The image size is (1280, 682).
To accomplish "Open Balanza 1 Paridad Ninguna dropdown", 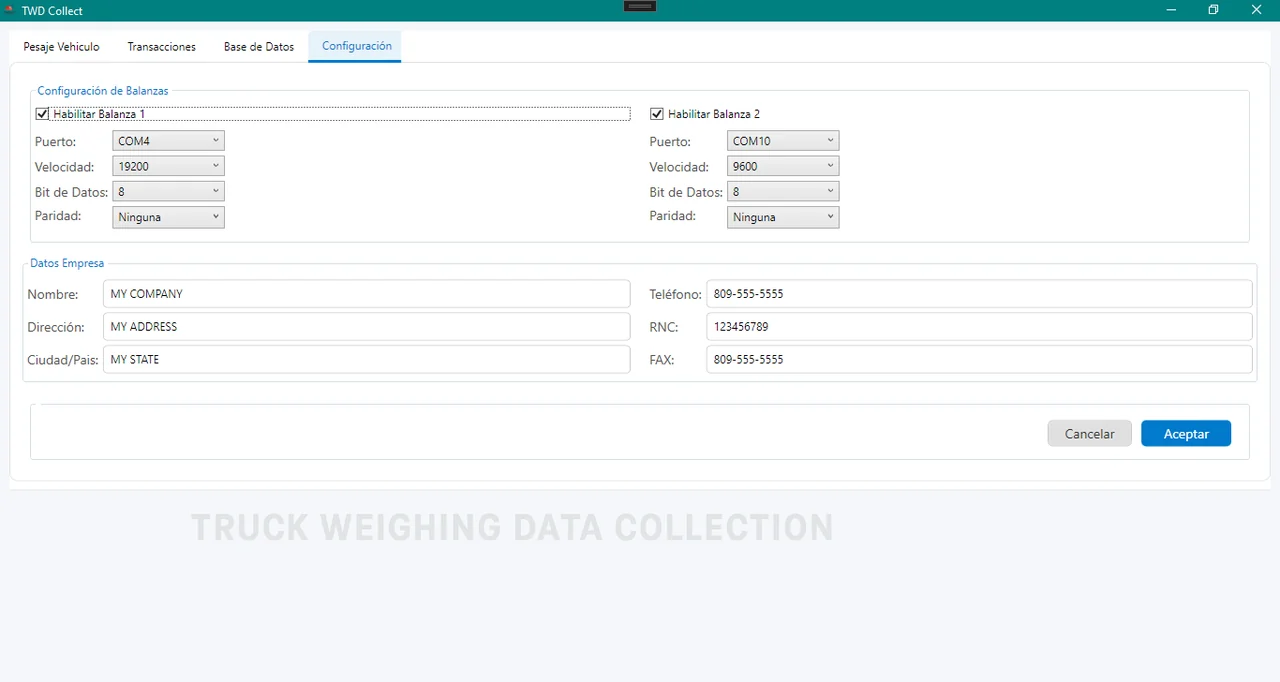I will click(168, 217).
